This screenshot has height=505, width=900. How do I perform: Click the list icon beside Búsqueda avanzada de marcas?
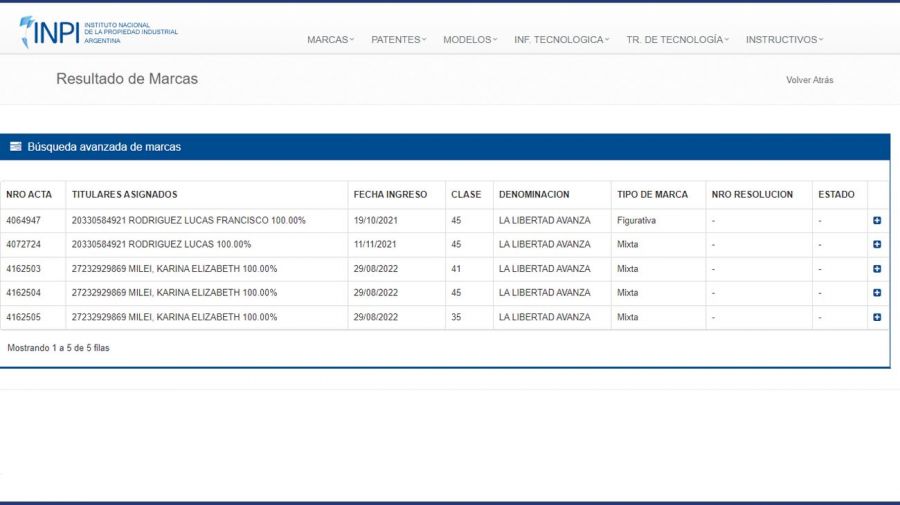(x=16, y=147)
